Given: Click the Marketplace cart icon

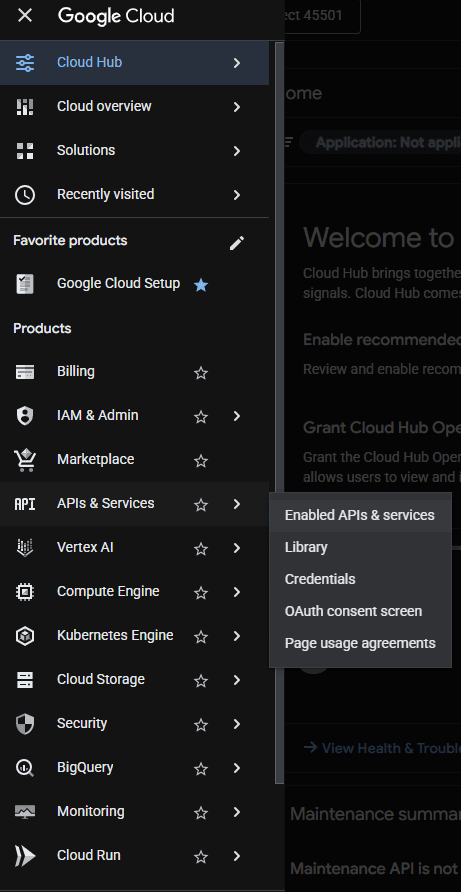Looking at the screenshot, I should (24, 460).
